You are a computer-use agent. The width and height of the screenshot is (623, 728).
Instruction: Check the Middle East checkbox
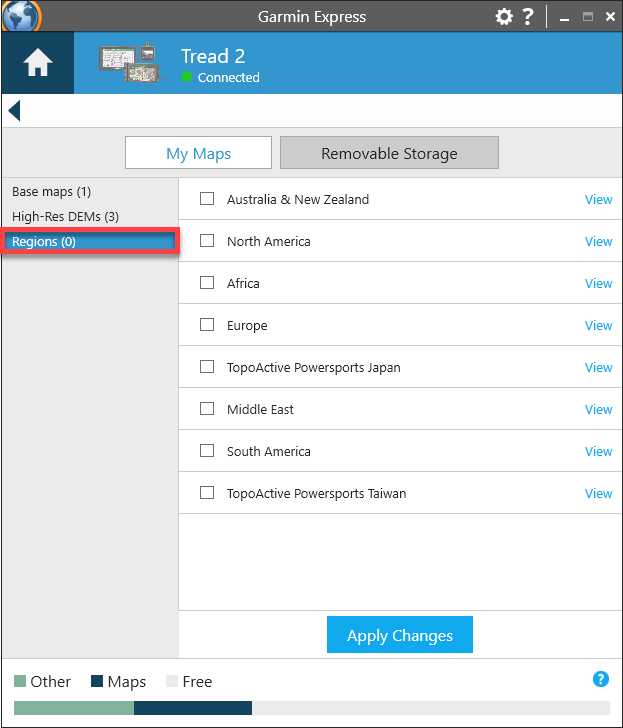[x=207, y=409]
